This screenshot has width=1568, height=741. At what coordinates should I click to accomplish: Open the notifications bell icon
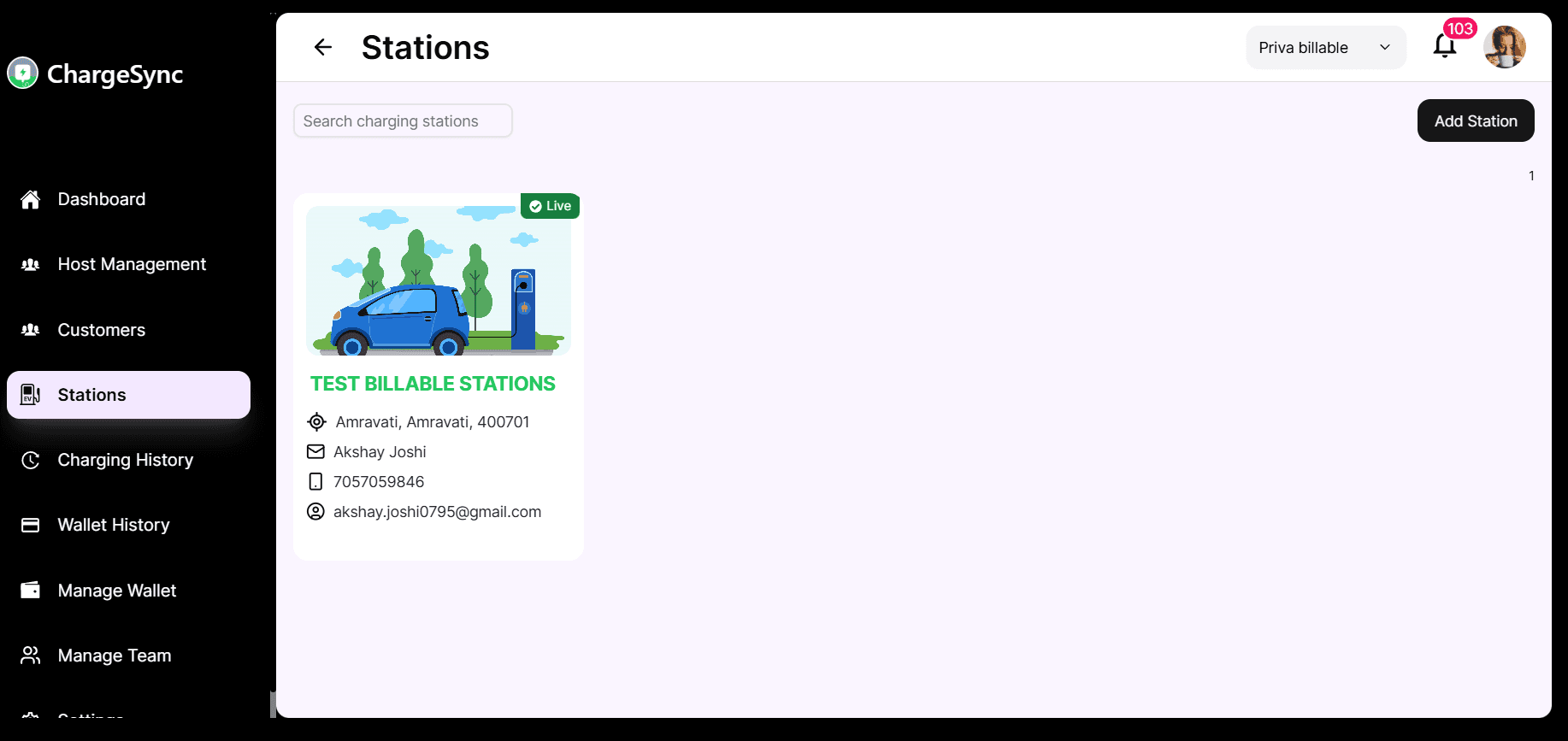click(x=1444, y=46)
